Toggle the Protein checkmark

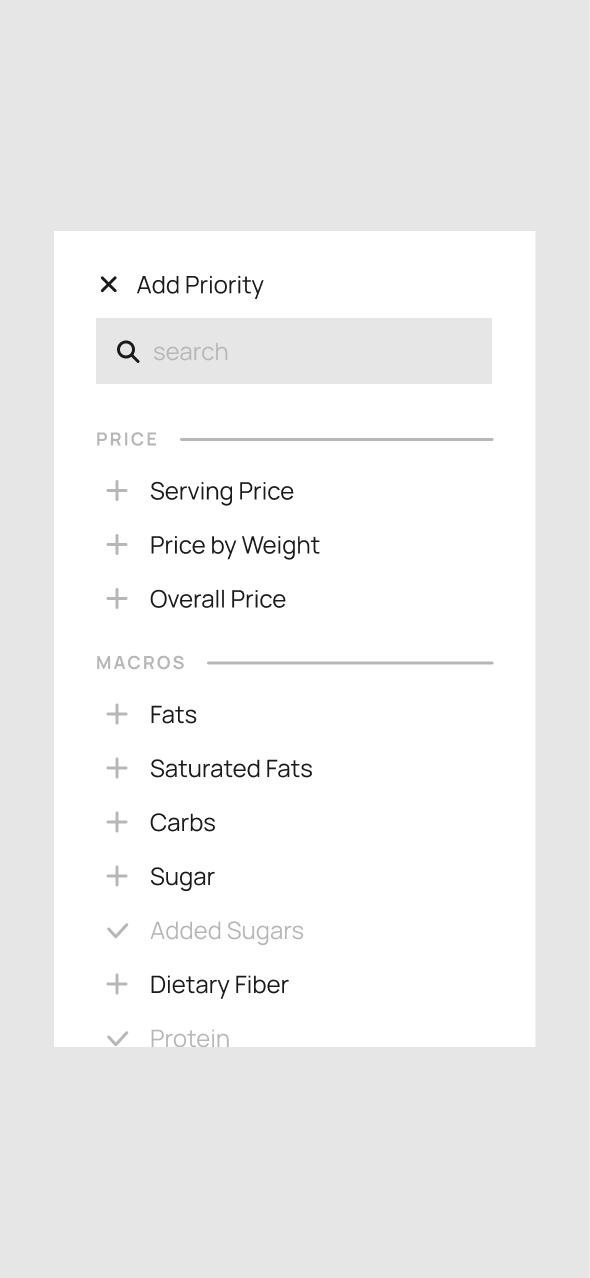pos(117,1038)
